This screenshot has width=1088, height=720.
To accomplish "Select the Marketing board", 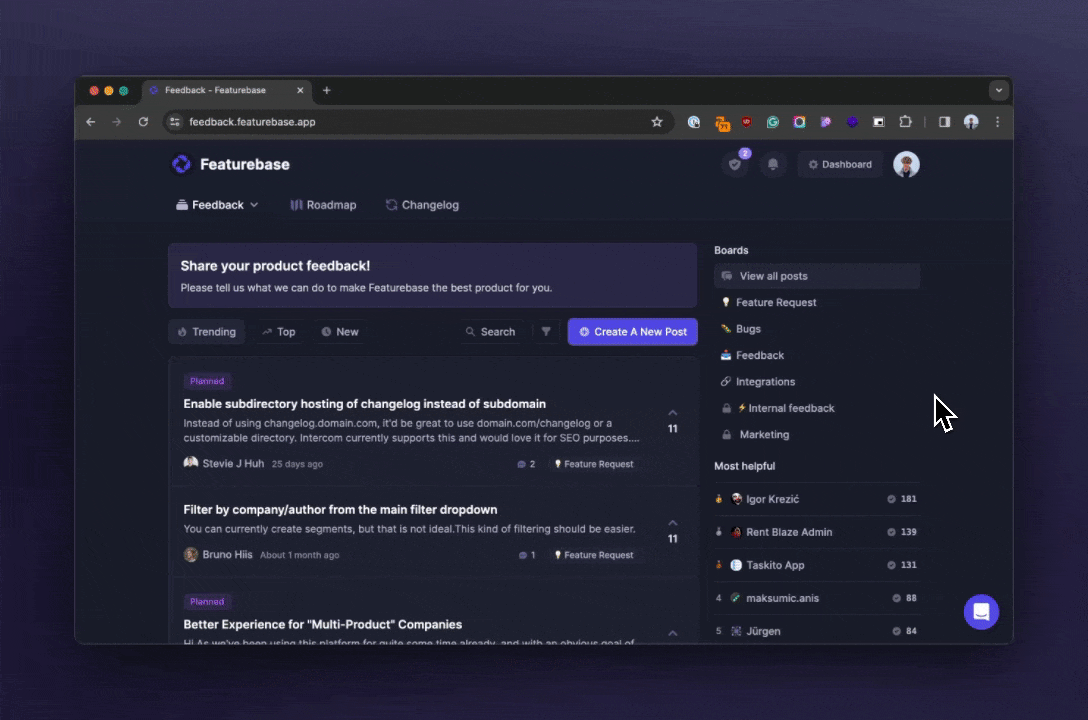I will point(817,434).
